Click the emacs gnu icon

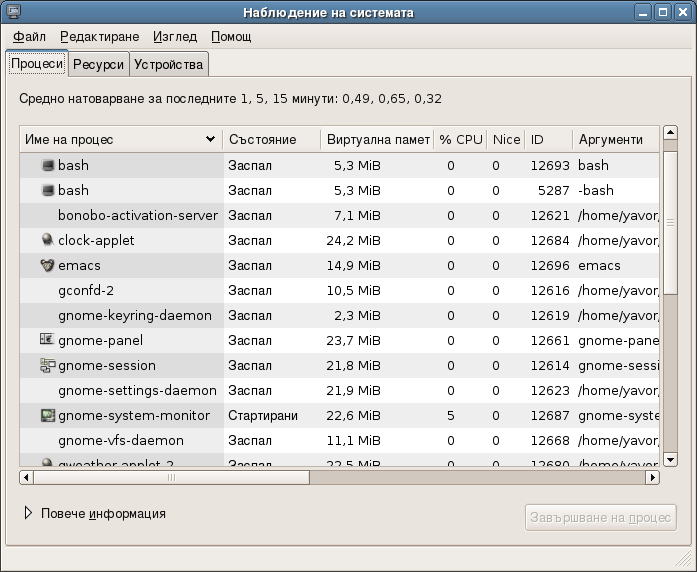47,265
